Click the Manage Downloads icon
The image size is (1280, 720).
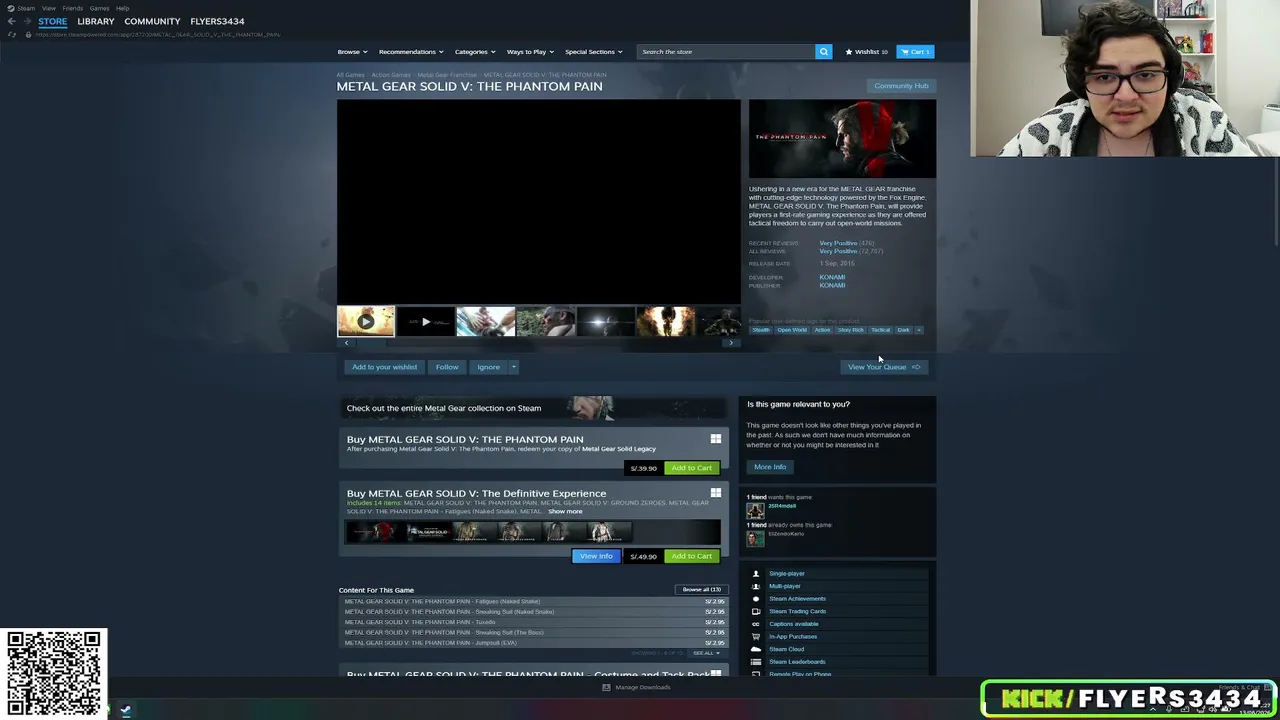coord(606,687)
